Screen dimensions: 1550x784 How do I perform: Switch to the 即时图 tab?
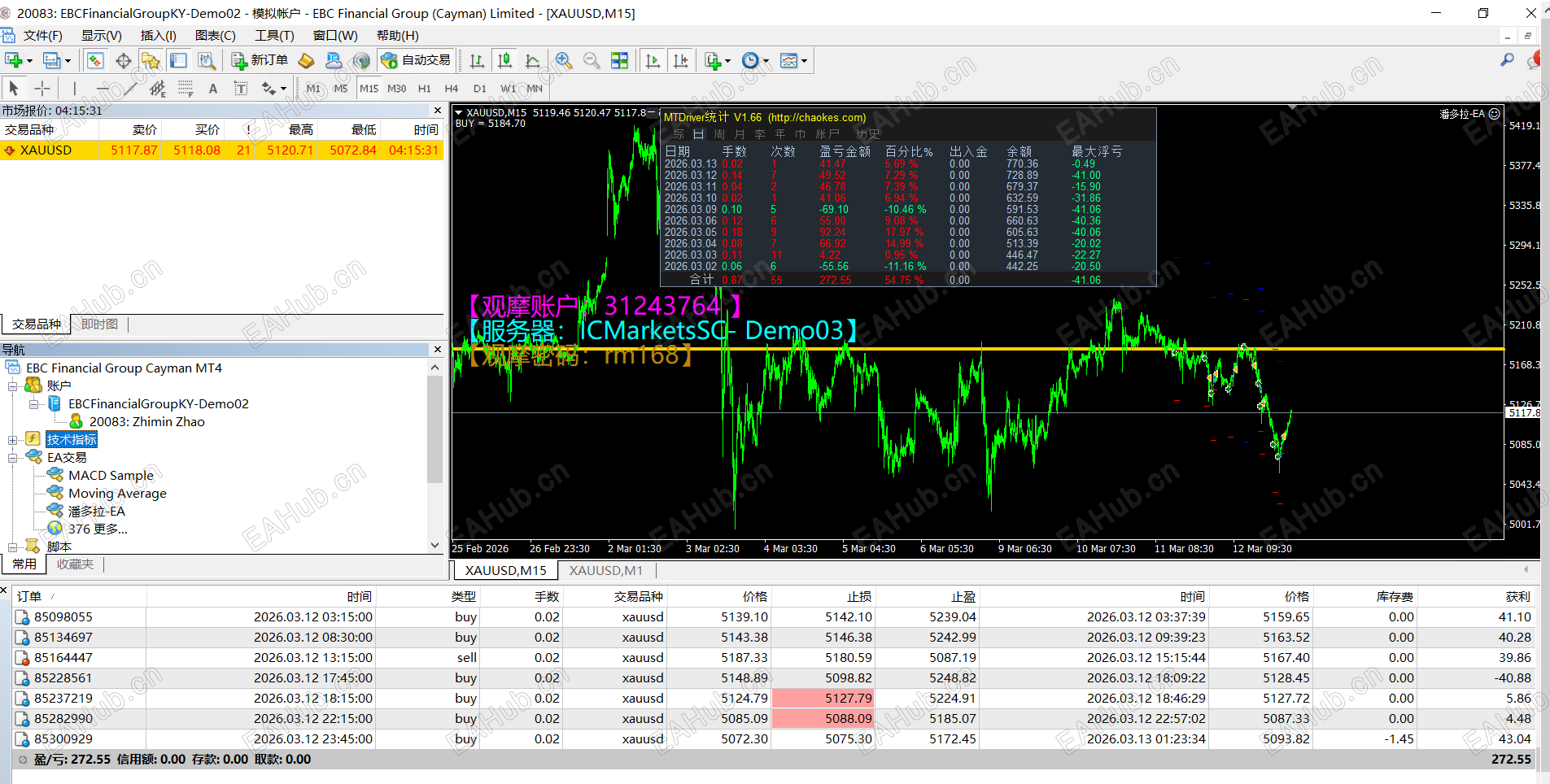[99, 324]
